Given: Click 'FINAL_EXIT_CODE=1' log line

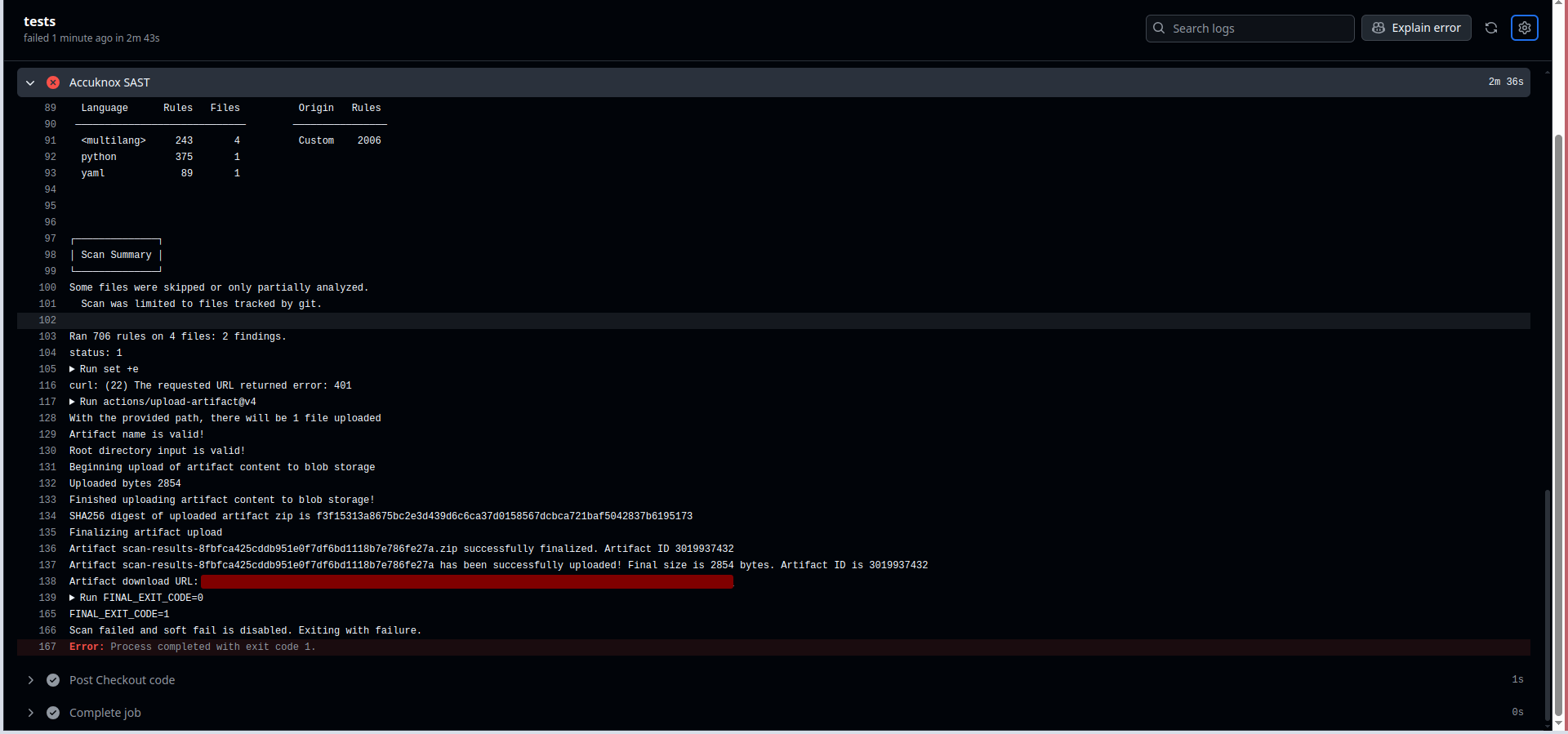Looking at the screenshot, I should coord(119,614).
